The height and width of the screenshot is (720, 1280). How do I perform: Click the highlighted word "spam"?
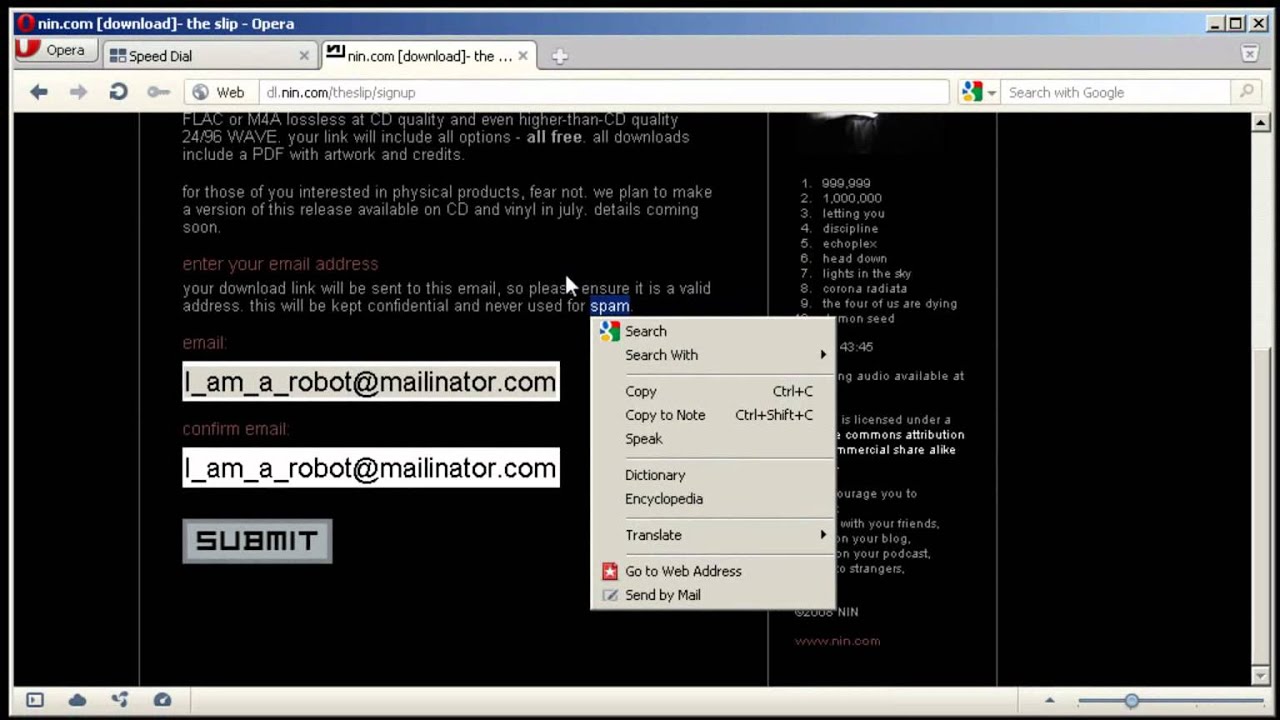(x=610, y=306)
